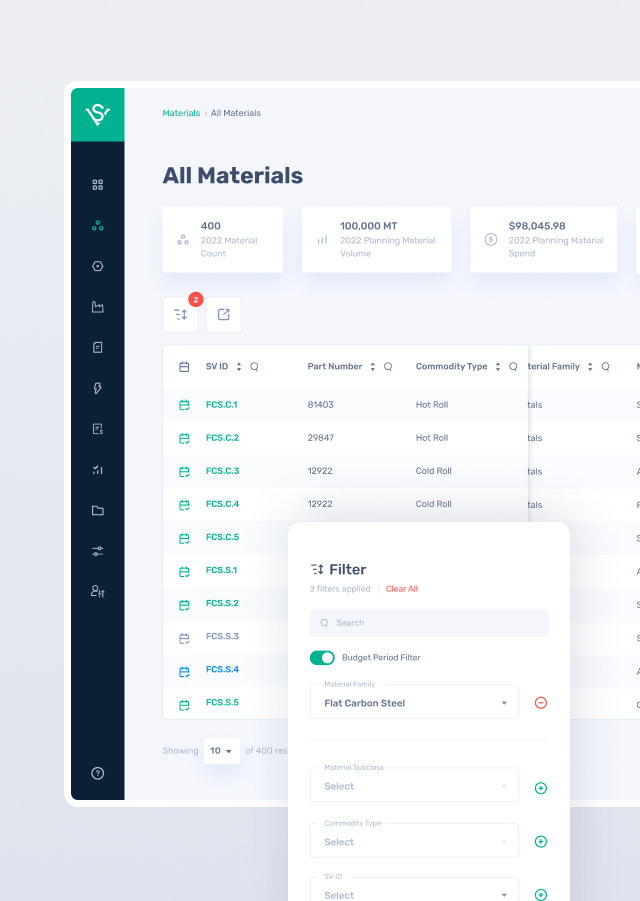Click calendar icon for FCS.C.1 row
This screenshot has height=901, width=640.
tap(184, 405)
